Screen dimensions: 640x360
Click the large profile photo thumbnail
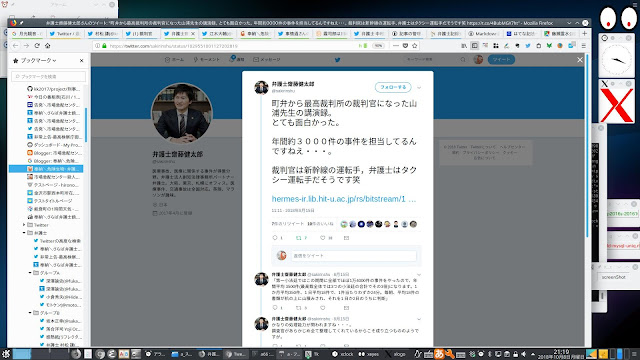pos(182,113)
